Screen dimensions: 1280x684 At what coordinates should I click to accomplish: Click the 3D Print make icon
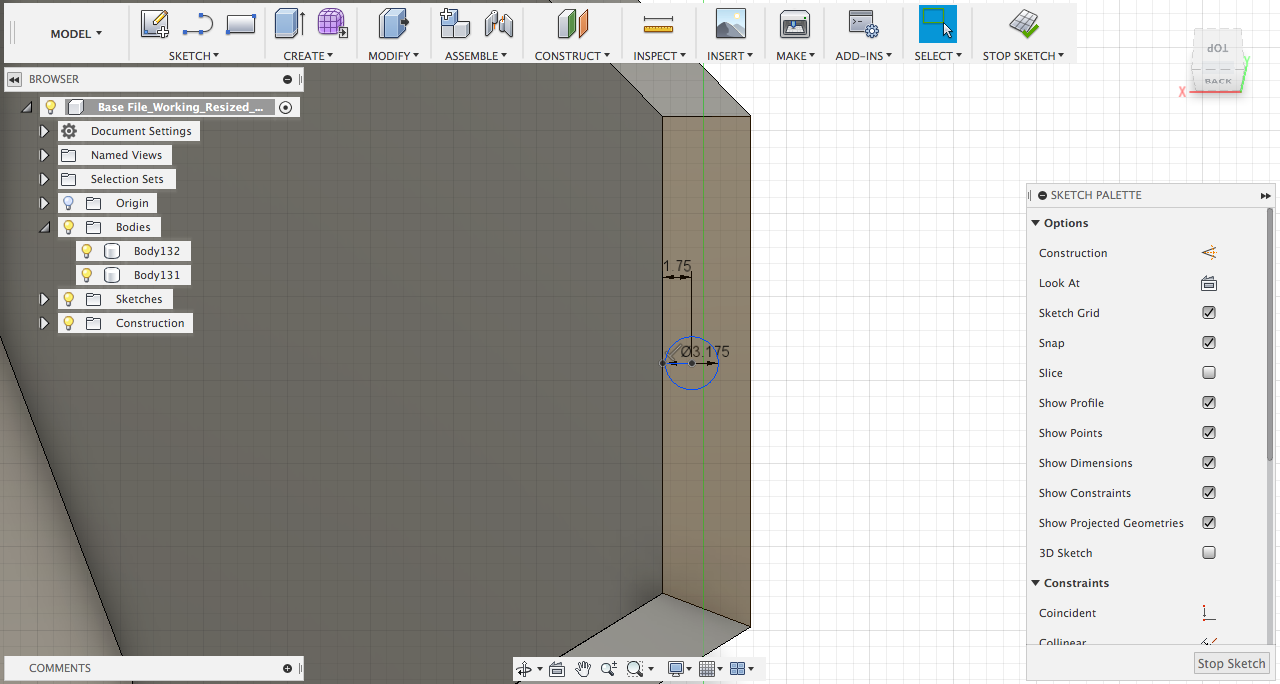click(795, 24)
